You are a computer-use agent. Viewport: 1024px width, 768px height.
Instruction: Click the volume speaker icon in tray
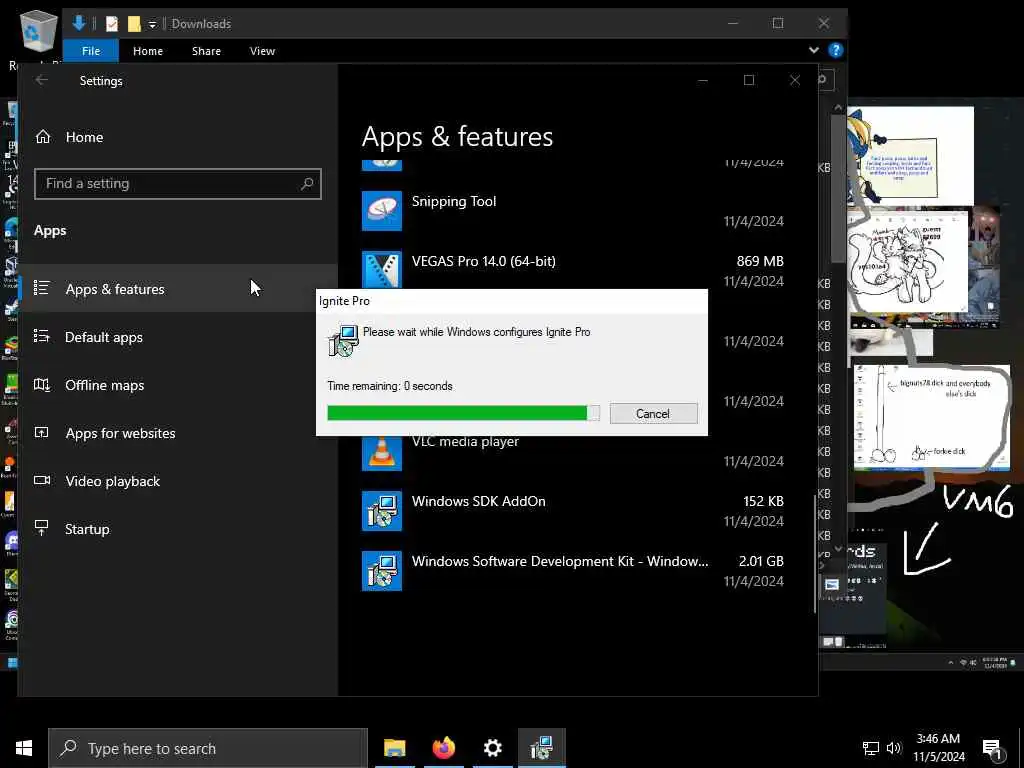click(893, 748)
